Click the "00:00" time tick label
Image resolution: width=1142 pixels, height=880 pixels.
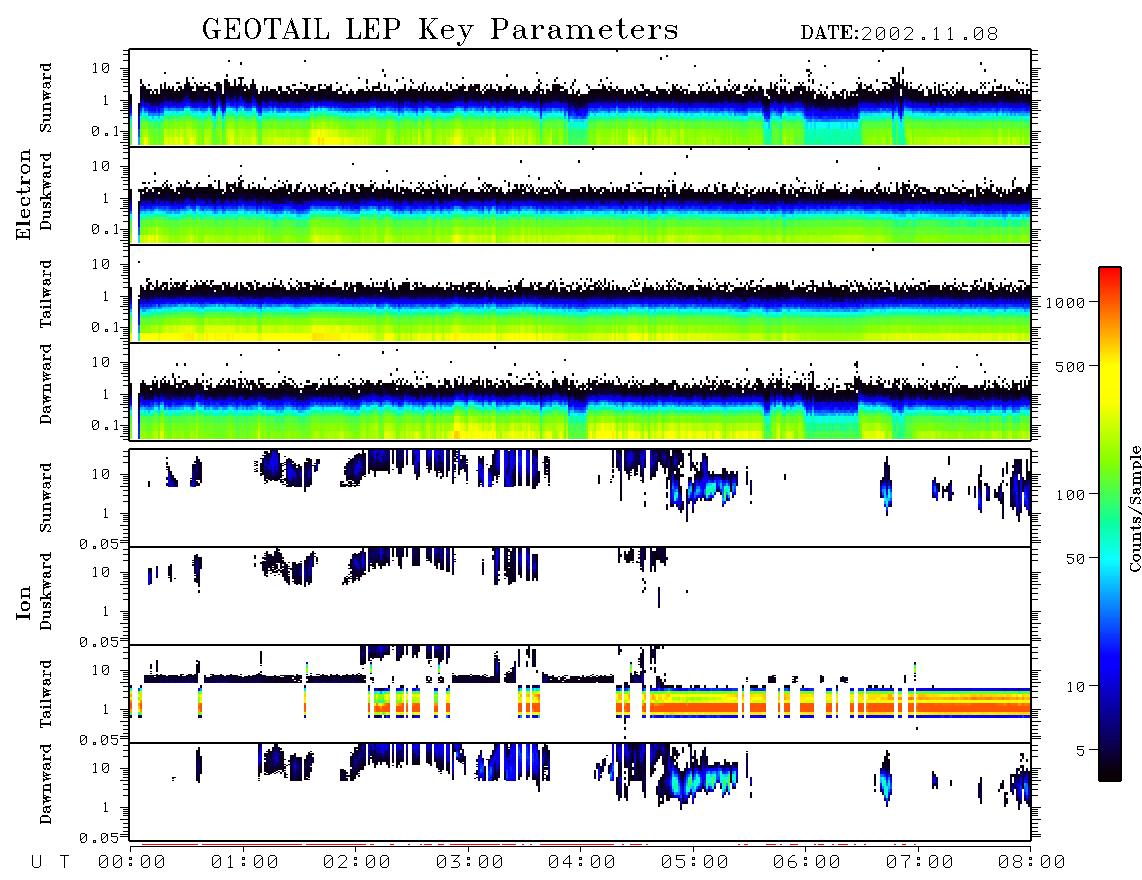[132, 863]
